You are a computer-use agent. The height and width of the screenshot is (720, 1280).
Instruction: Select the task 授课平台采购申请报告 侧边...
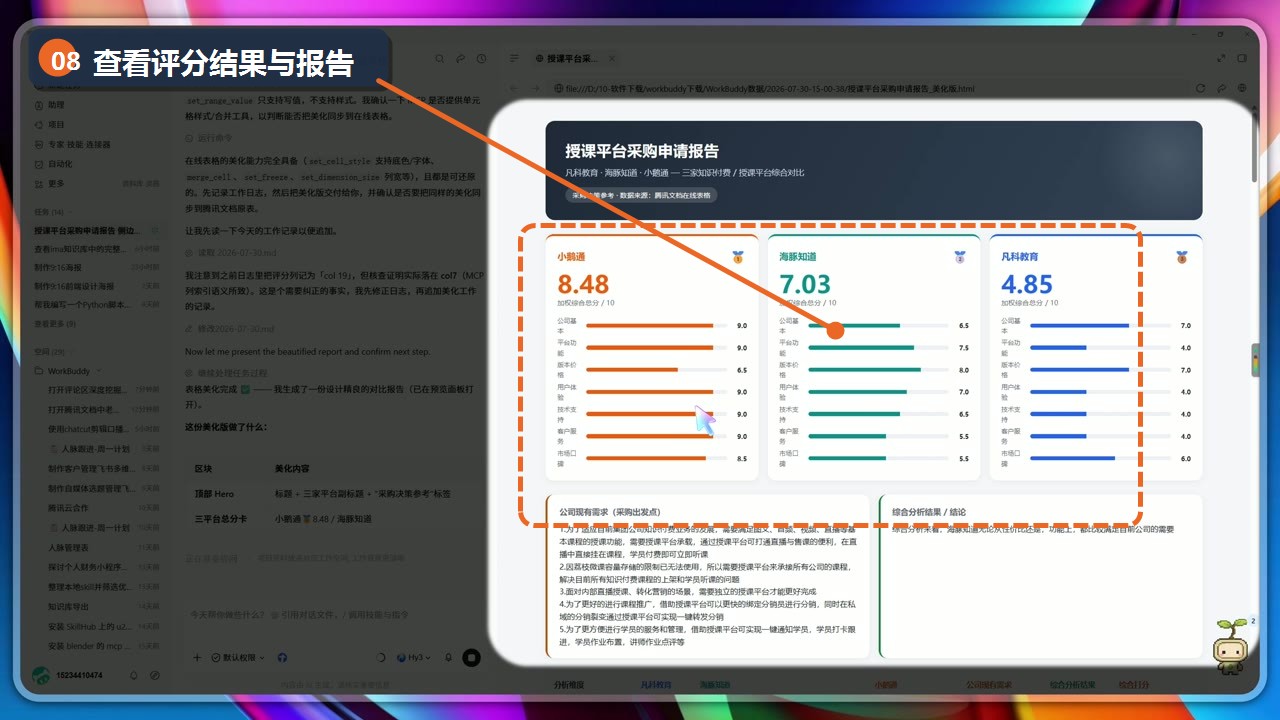pyautogui.click(x=98, y=230)
